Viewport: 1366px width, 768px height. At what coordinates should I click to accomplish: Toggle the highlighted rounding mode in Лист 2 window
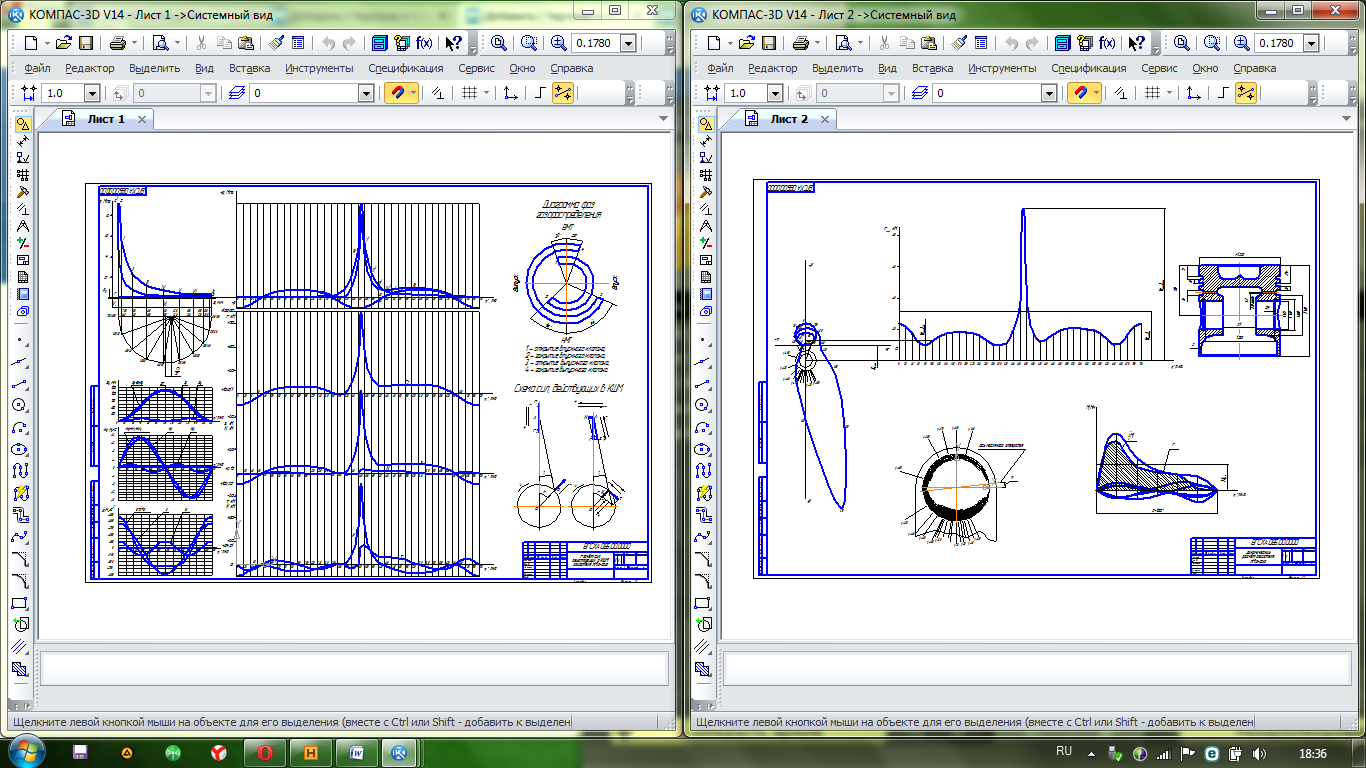tap(1246, 92)
